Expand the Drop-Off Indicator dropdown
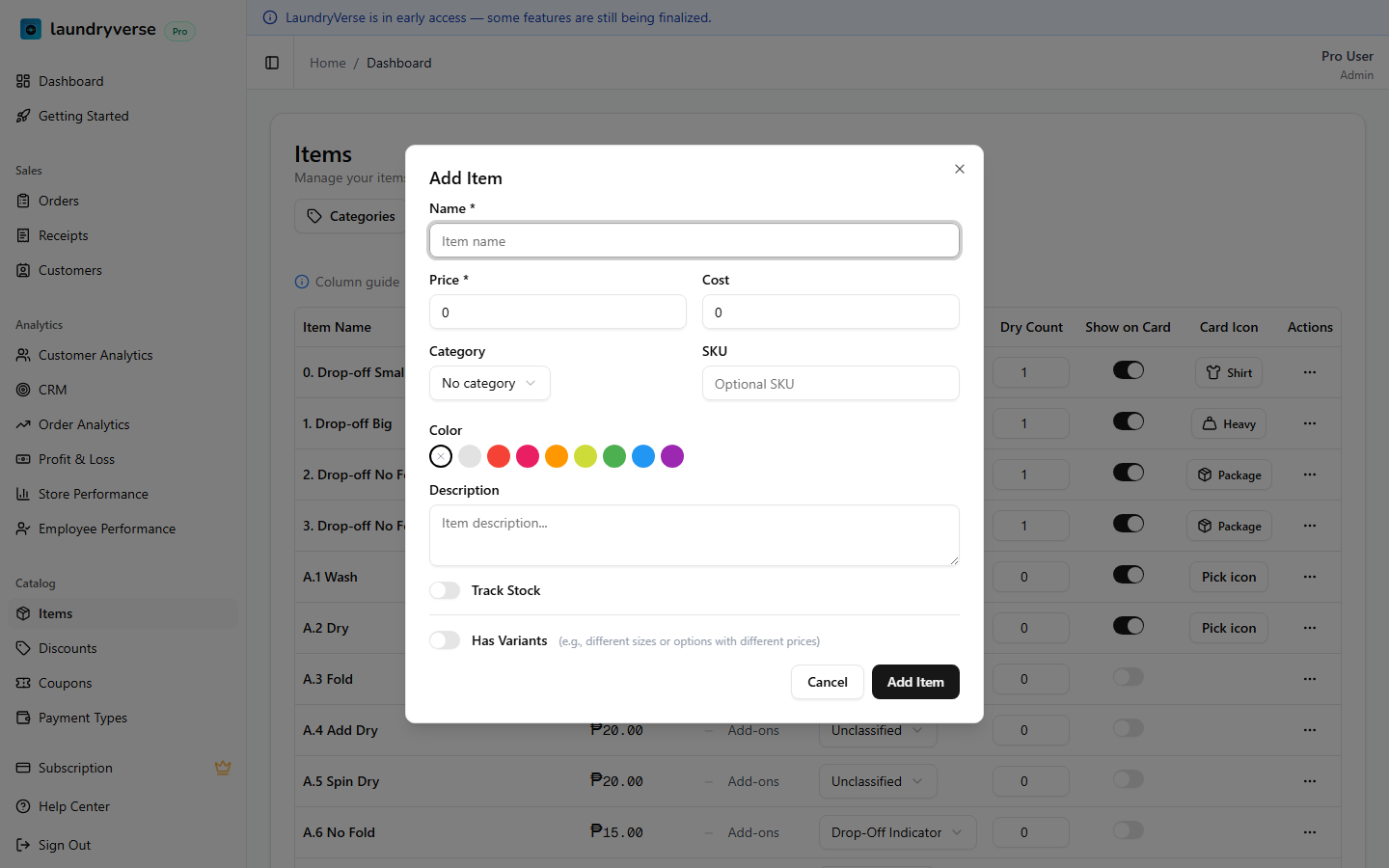 click(x=896, y=832)
